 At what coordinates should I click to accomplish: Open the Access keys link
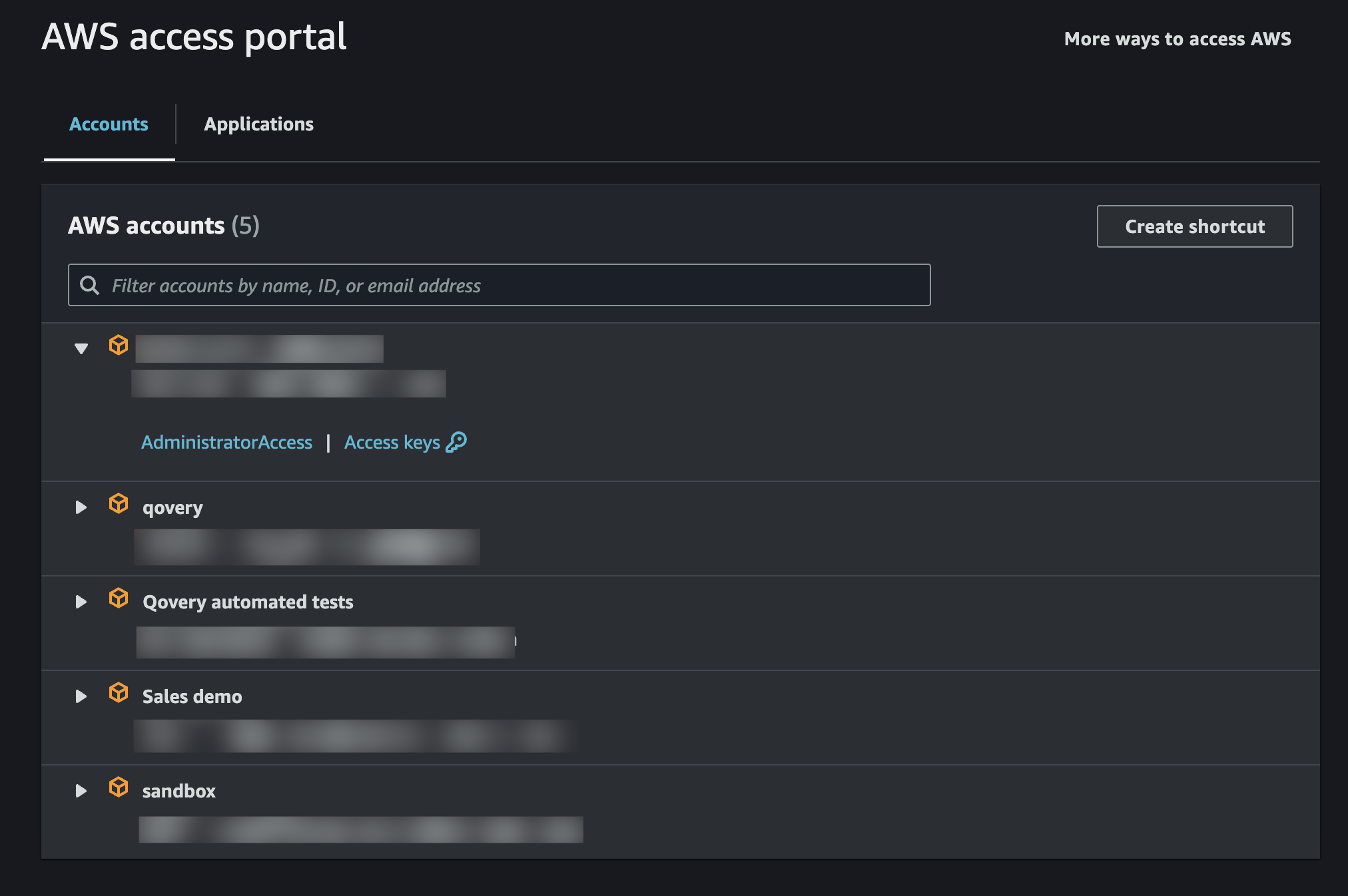point(392,443)
